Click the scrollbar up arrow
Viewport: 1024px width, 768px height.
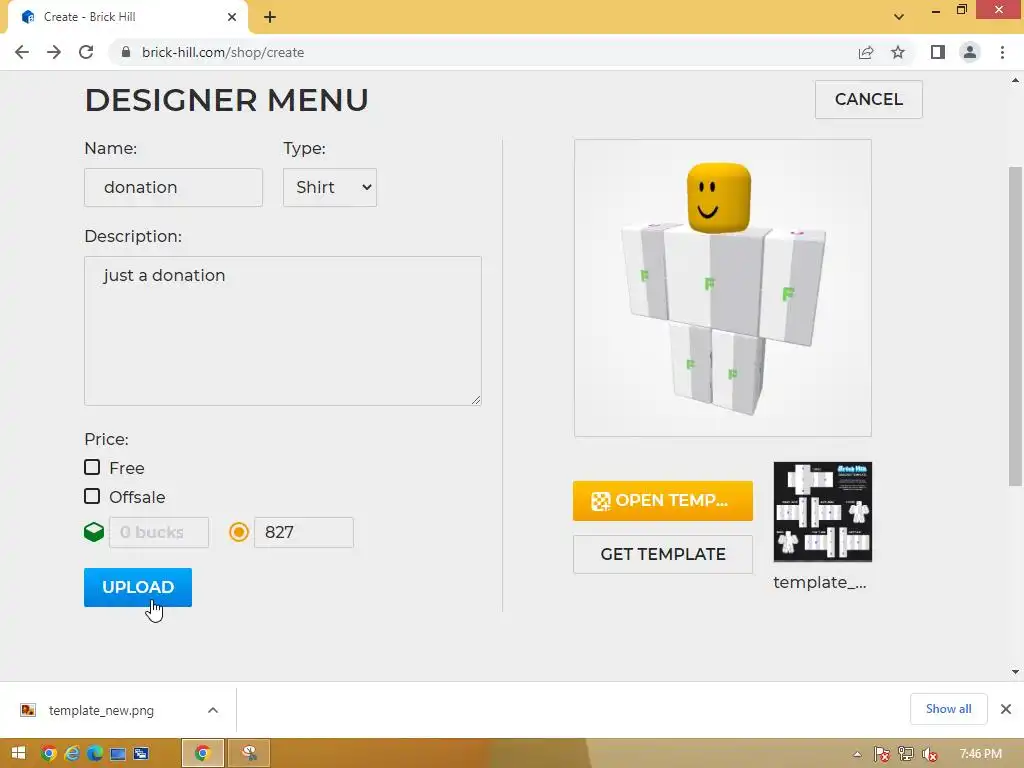tap(1015, 80)
